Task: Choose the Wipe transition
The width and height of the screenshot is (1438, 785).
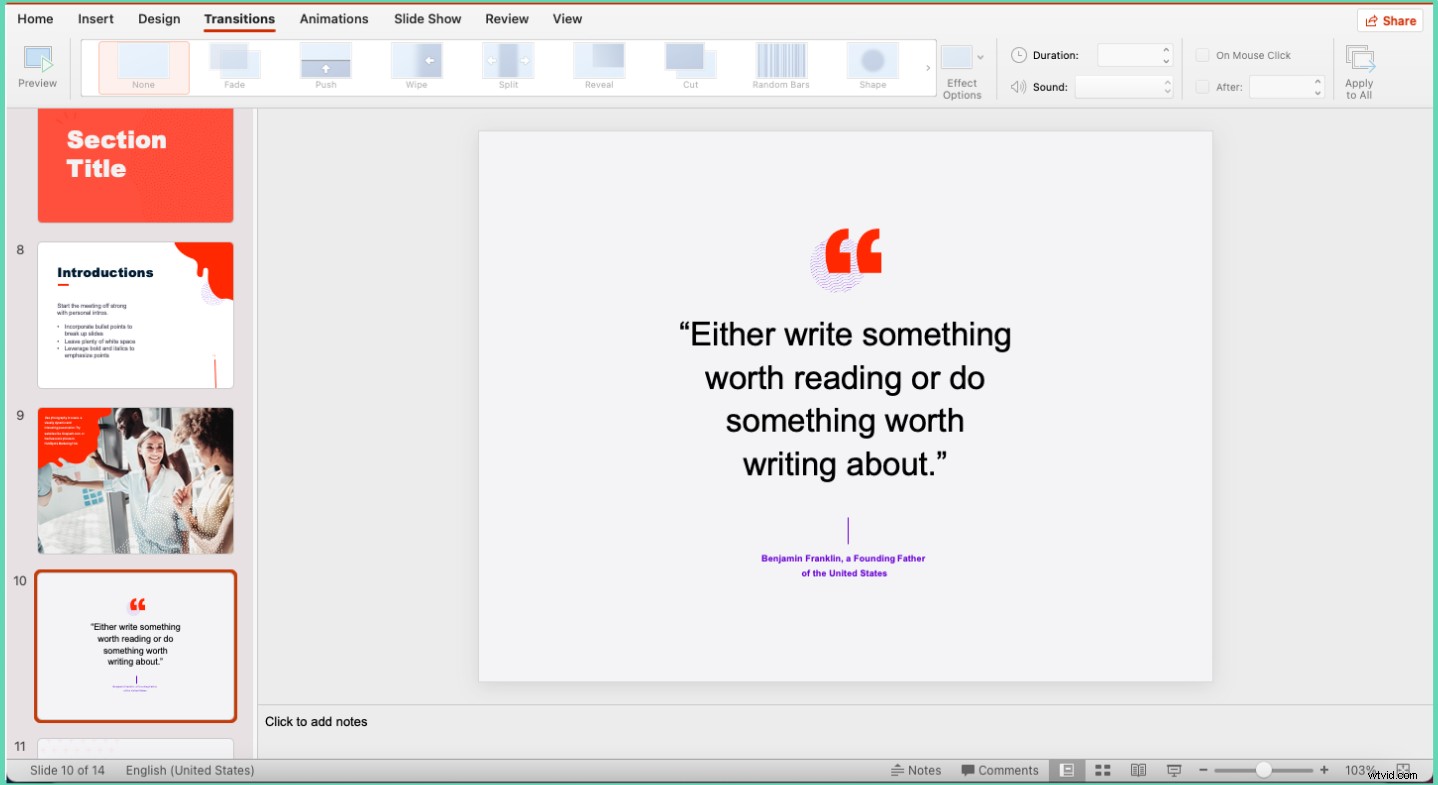Action: pos(416,63)
